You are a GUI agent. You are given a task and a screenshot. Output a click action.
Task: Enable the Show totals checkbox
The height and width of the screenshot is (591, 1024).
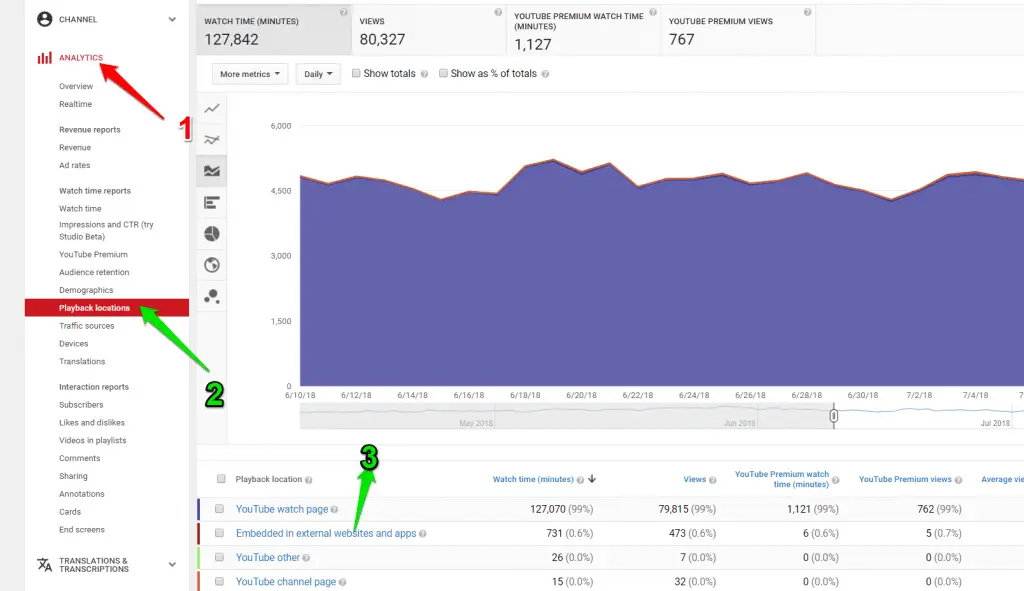[x=355, y=73]
